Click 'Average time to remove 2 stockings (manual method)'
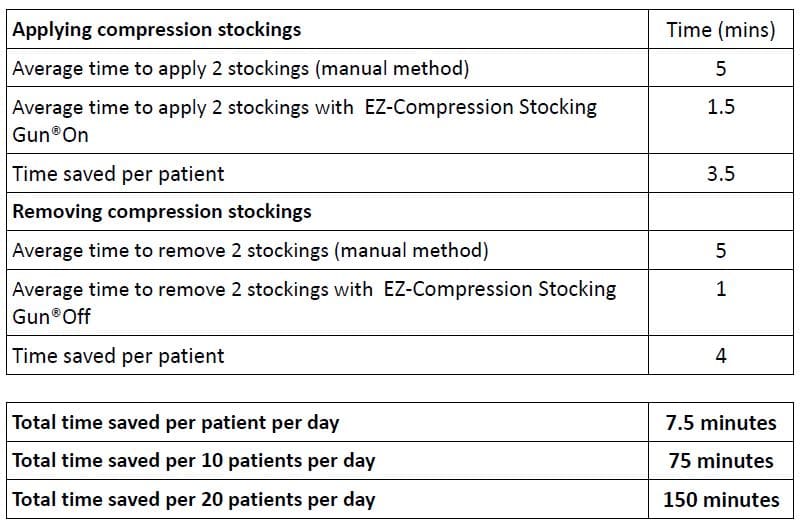 click(250, 250)
